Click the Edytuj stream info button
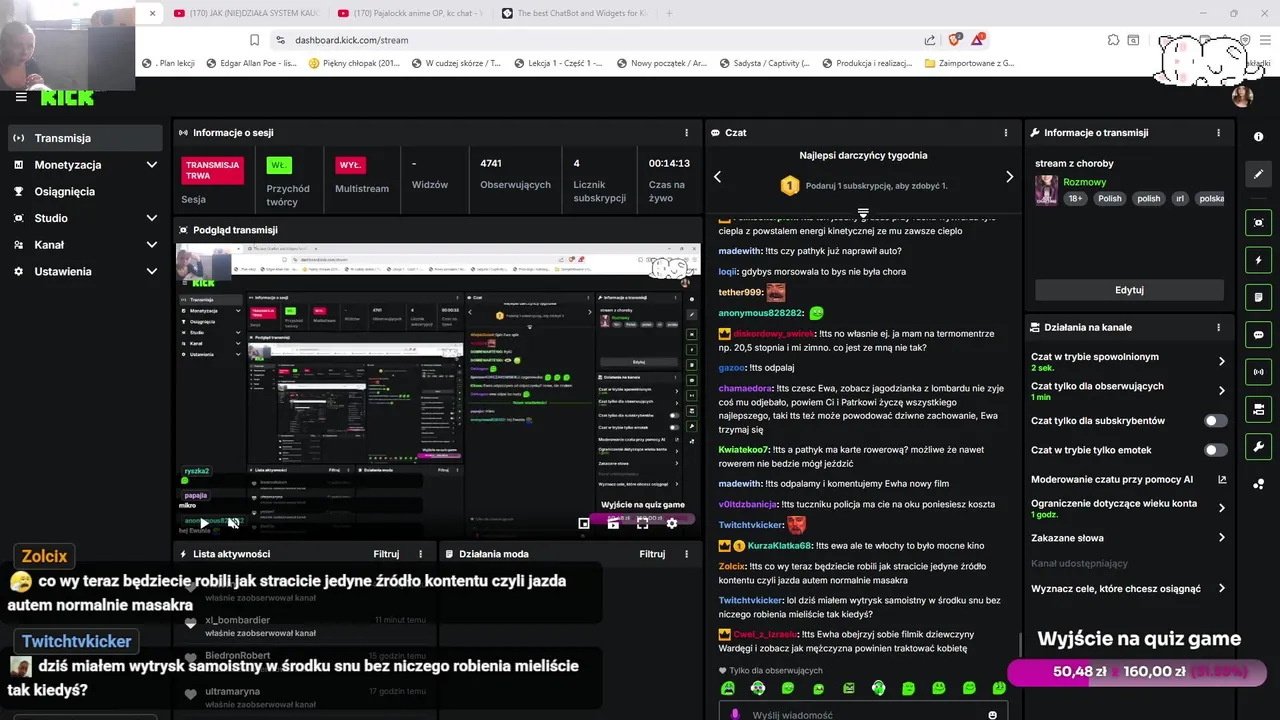 click(x=1129, y=290)
